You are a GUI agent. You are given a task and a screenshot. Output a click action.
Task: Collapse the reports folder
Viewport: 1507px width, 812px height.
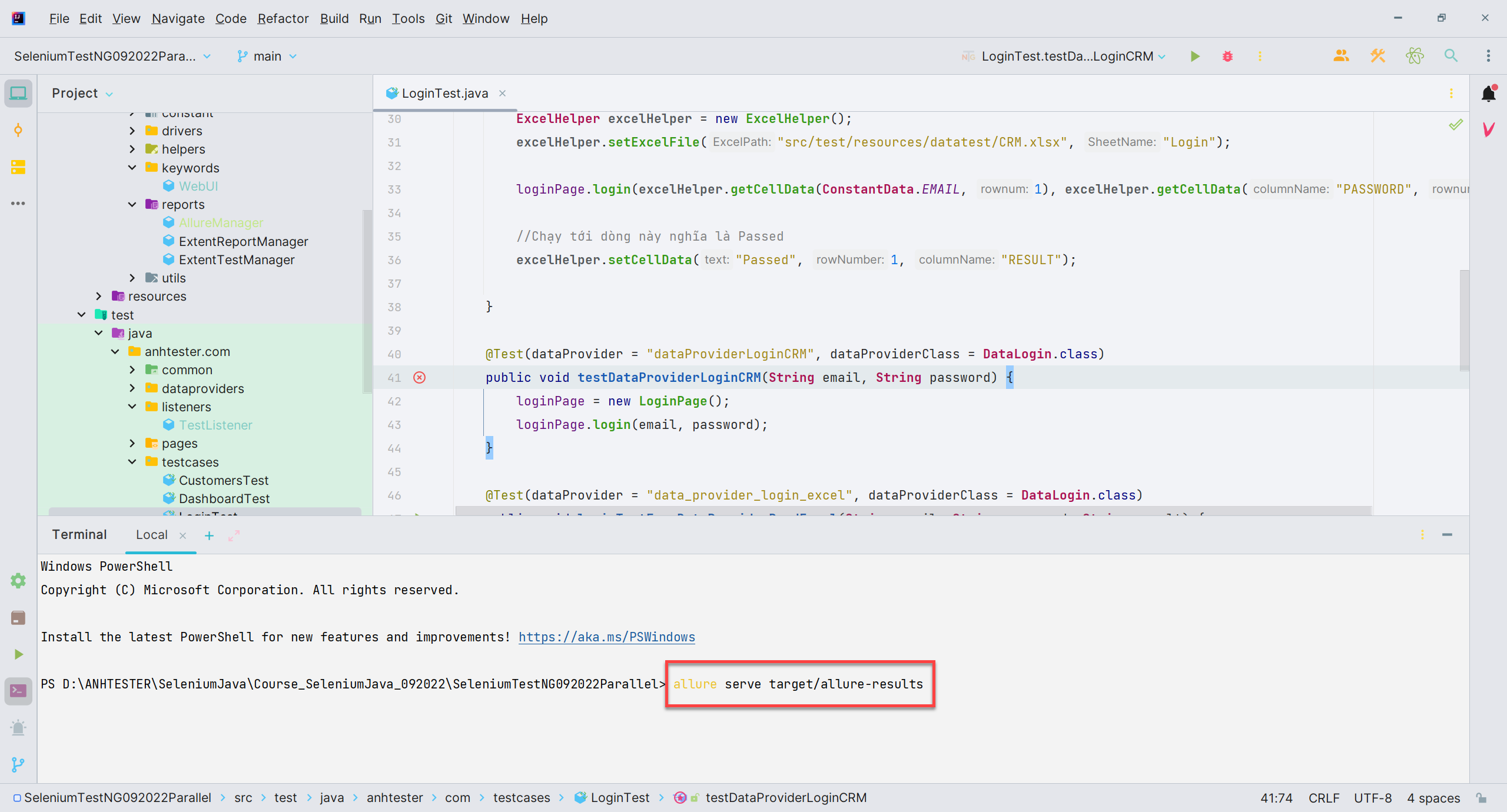click(x=132, y=204)
